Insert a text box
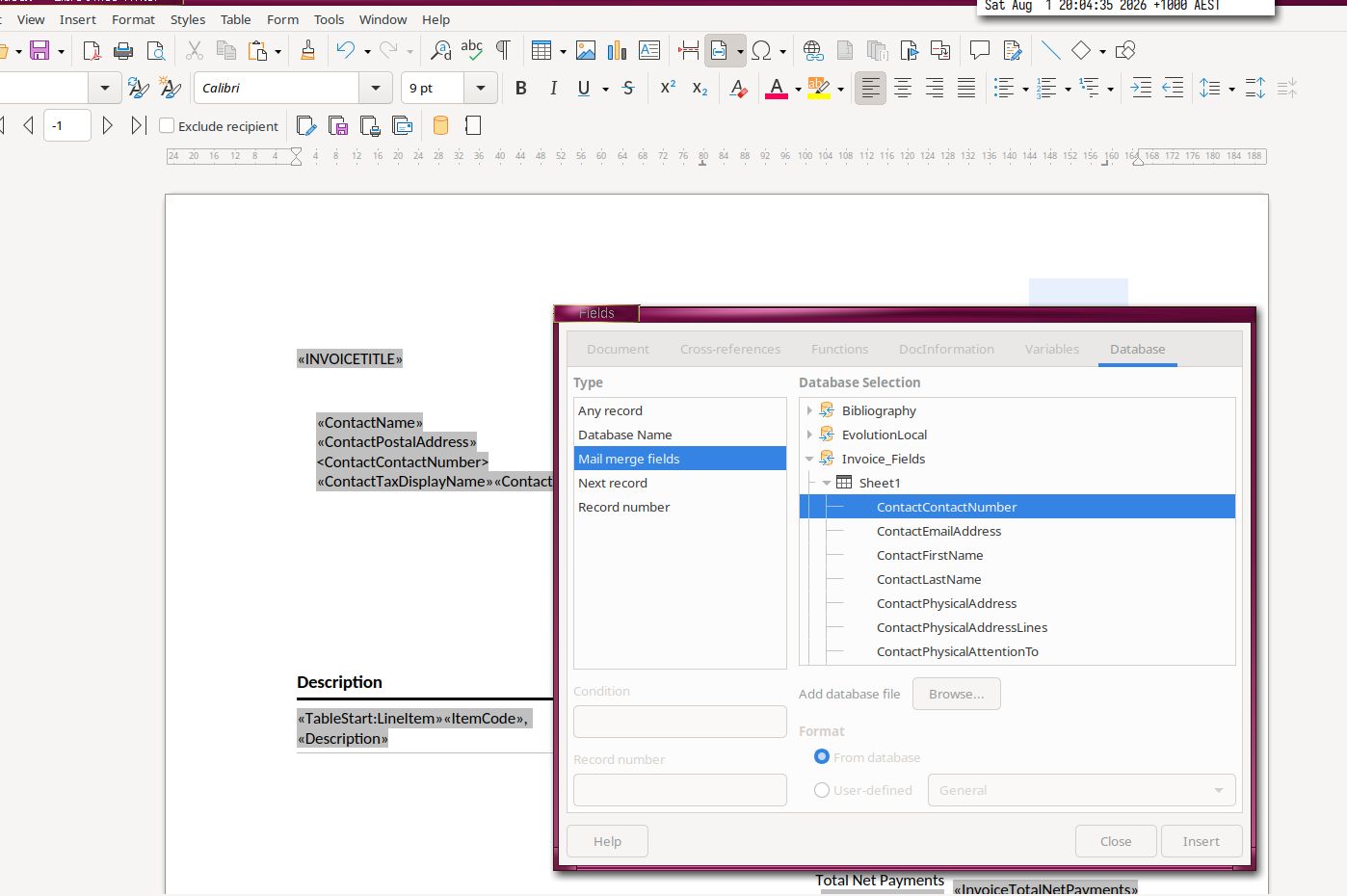 click(649, 50)
